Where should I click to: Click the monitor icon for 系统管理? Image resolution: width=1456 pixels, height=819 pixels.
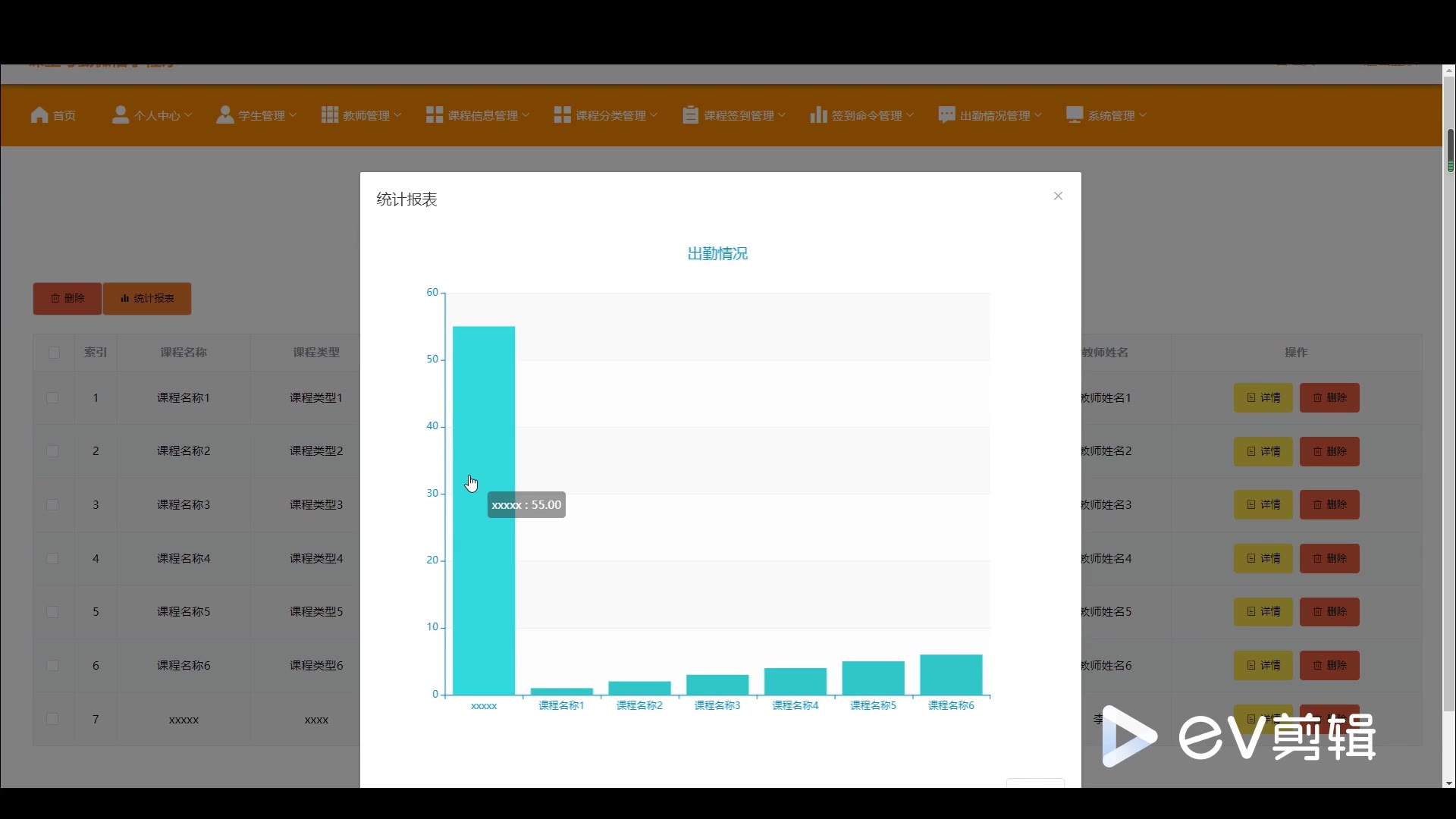1074,115
